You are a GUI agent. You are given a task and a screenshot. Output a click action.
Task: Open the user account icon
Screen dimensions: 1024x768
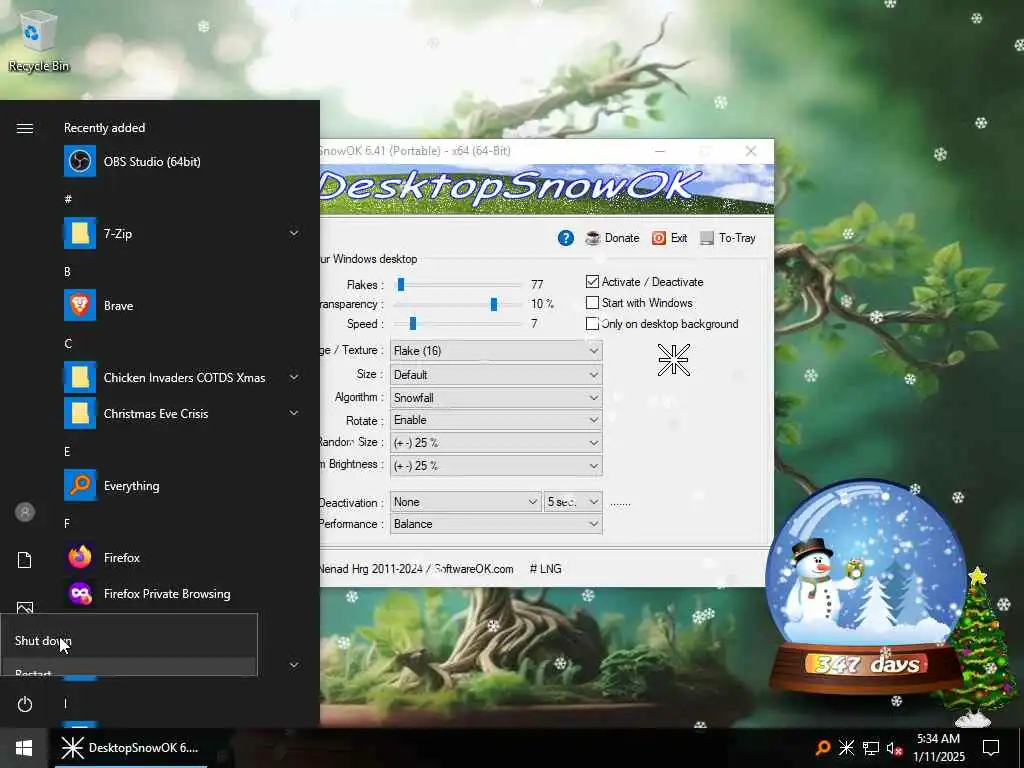click(25, 512)
